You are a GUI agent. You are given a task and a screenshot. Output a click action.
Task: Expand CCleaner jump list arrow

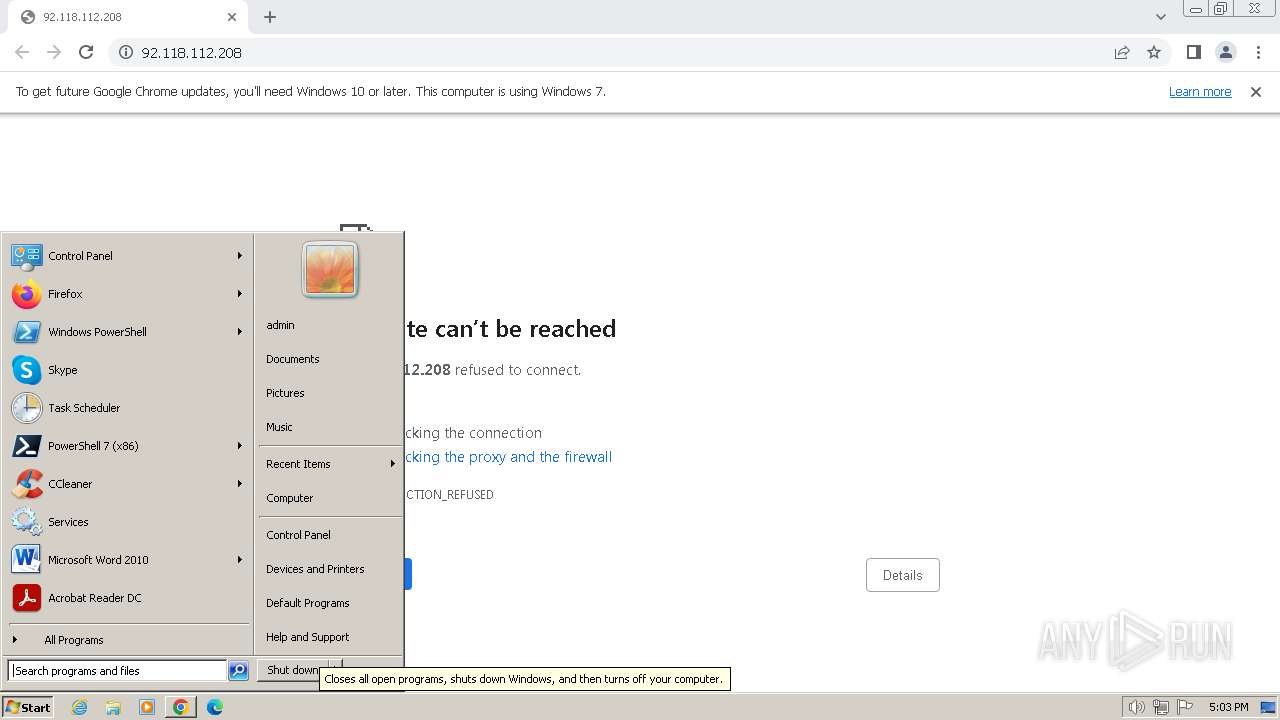click(x=240, y=484)
